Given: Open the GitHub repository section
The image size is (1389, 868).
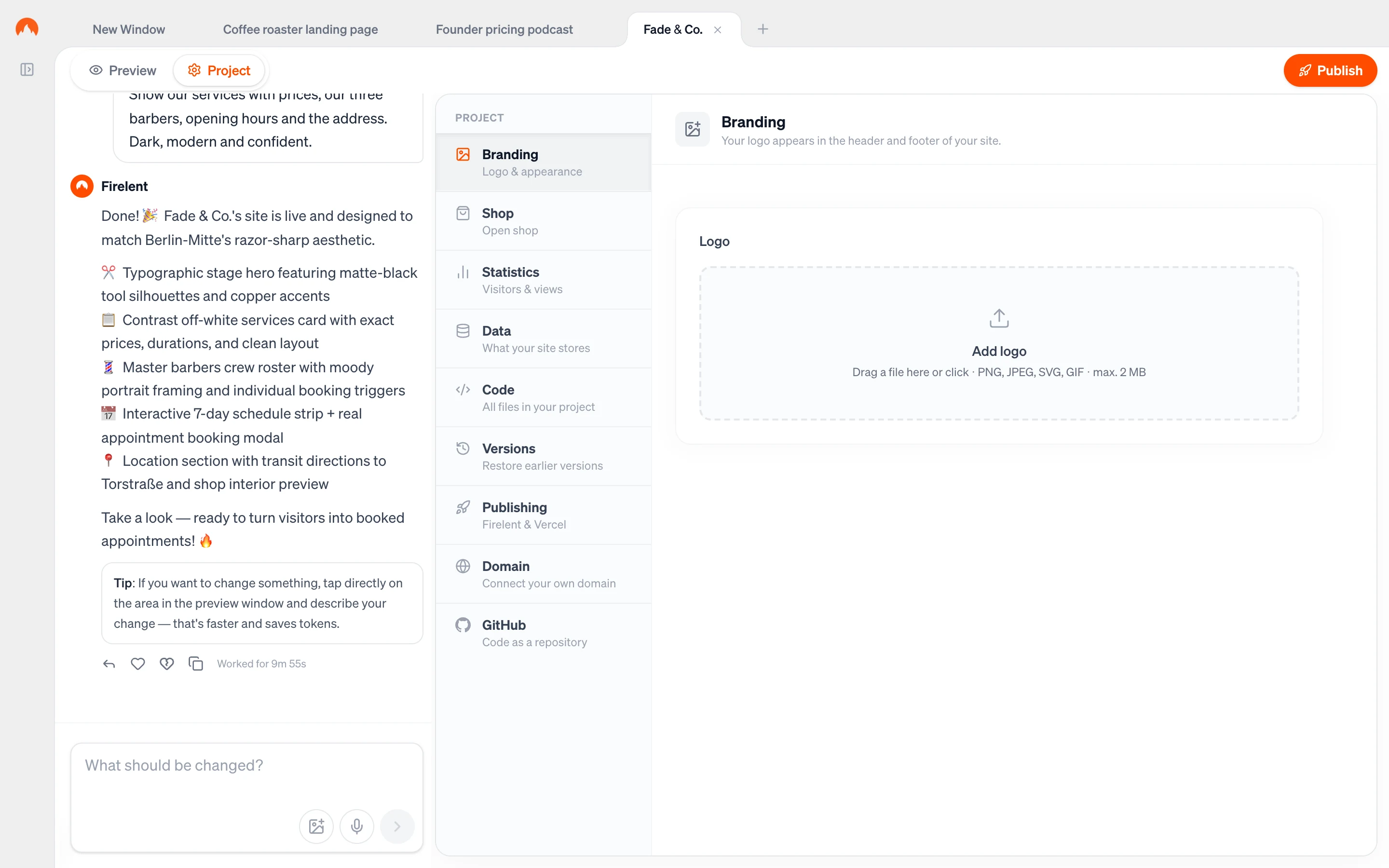Looking at the screenshot, I should point(544,633).
